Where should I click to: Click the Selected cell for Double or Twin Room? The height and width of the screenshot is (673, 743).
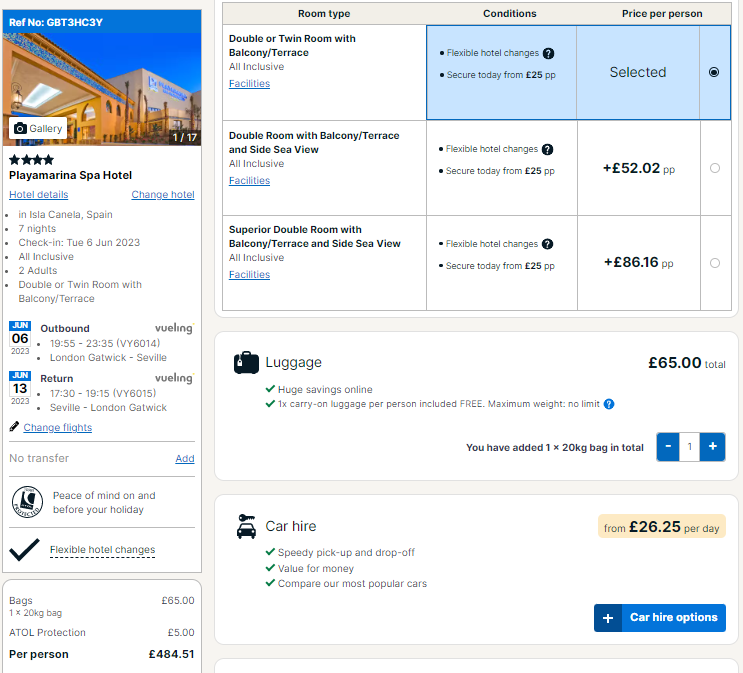click(x=638, y=72)
